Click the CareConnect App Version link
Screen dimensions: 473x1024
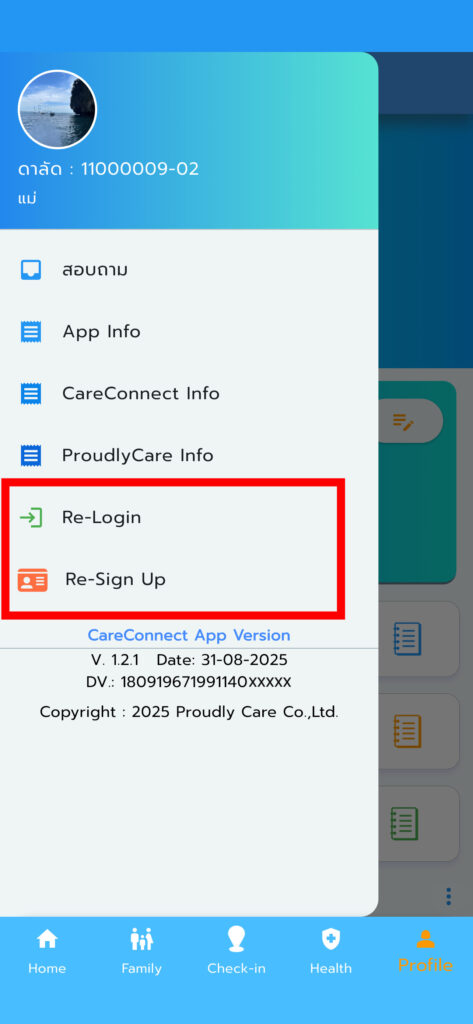(x=189, y=635)
